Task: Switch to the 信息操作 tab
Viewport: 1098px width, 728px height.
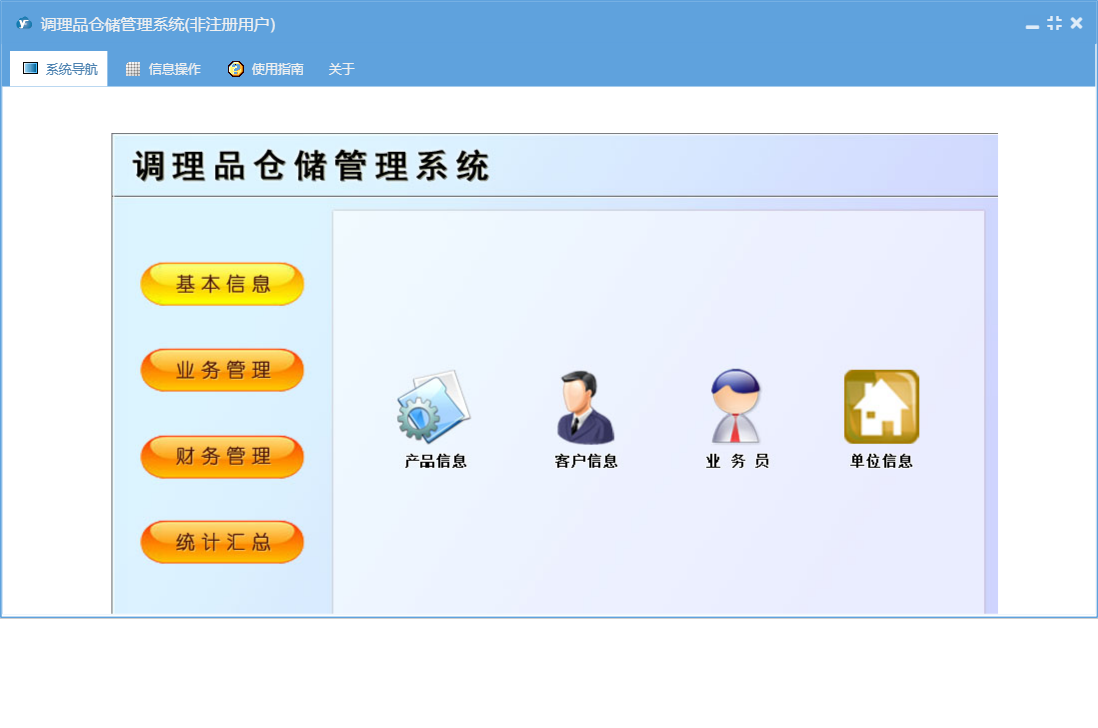Action: (x=163, y=69)
